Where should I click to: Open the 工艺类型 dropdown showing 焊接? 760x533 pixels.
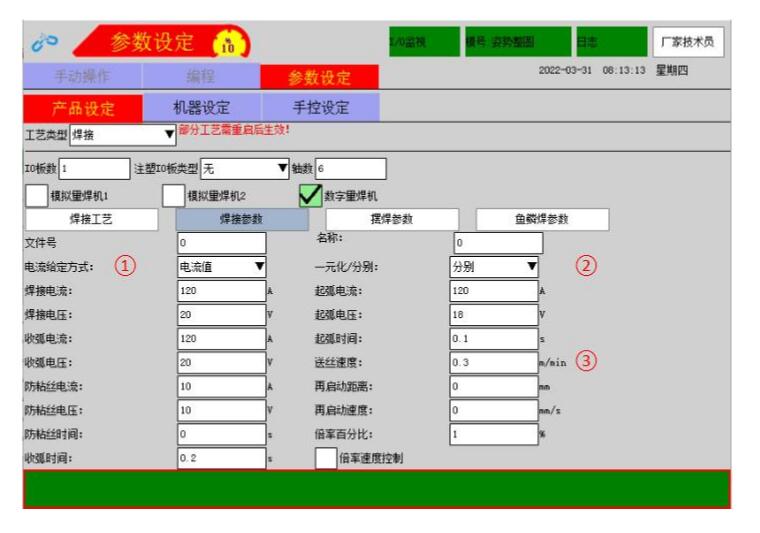pos(123,135)
